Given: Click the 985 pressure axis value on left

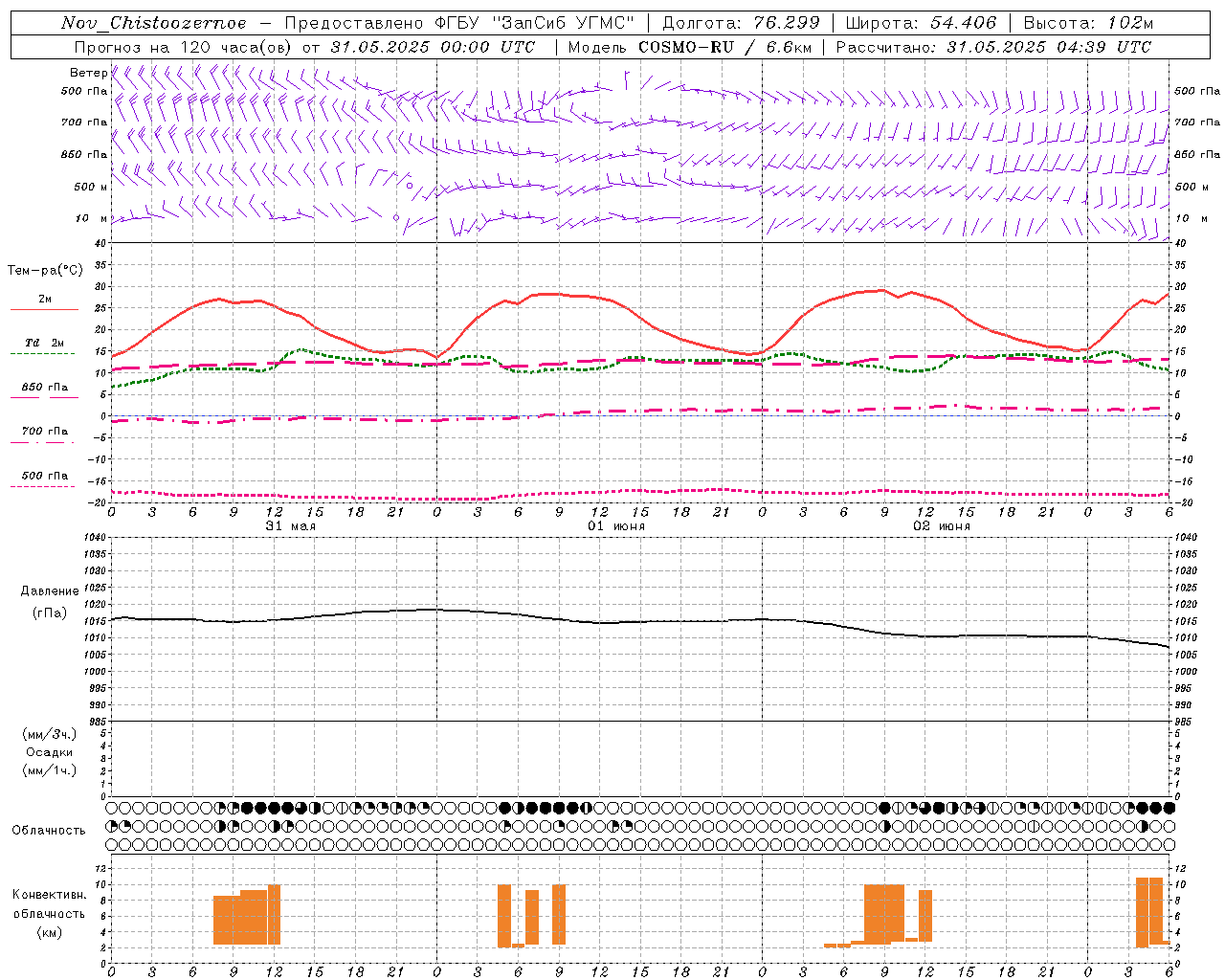Looking at the screenshot, I should tap(96, 722).
